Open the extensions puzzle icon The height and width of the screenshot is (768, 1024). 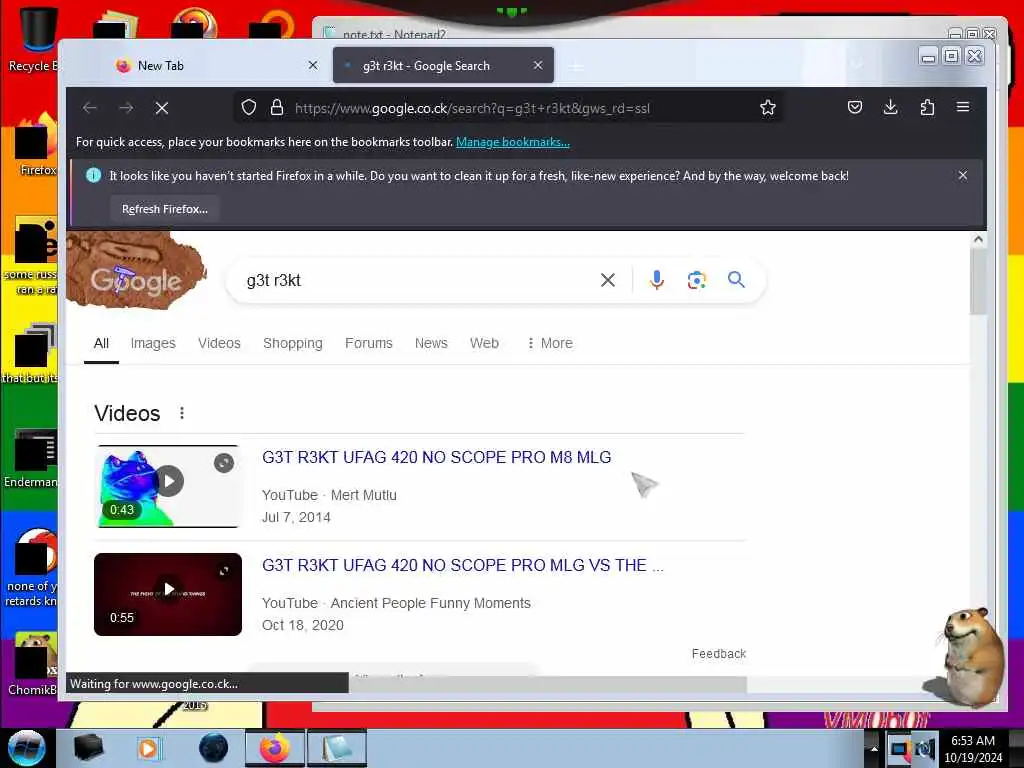[x=927, y=107]
